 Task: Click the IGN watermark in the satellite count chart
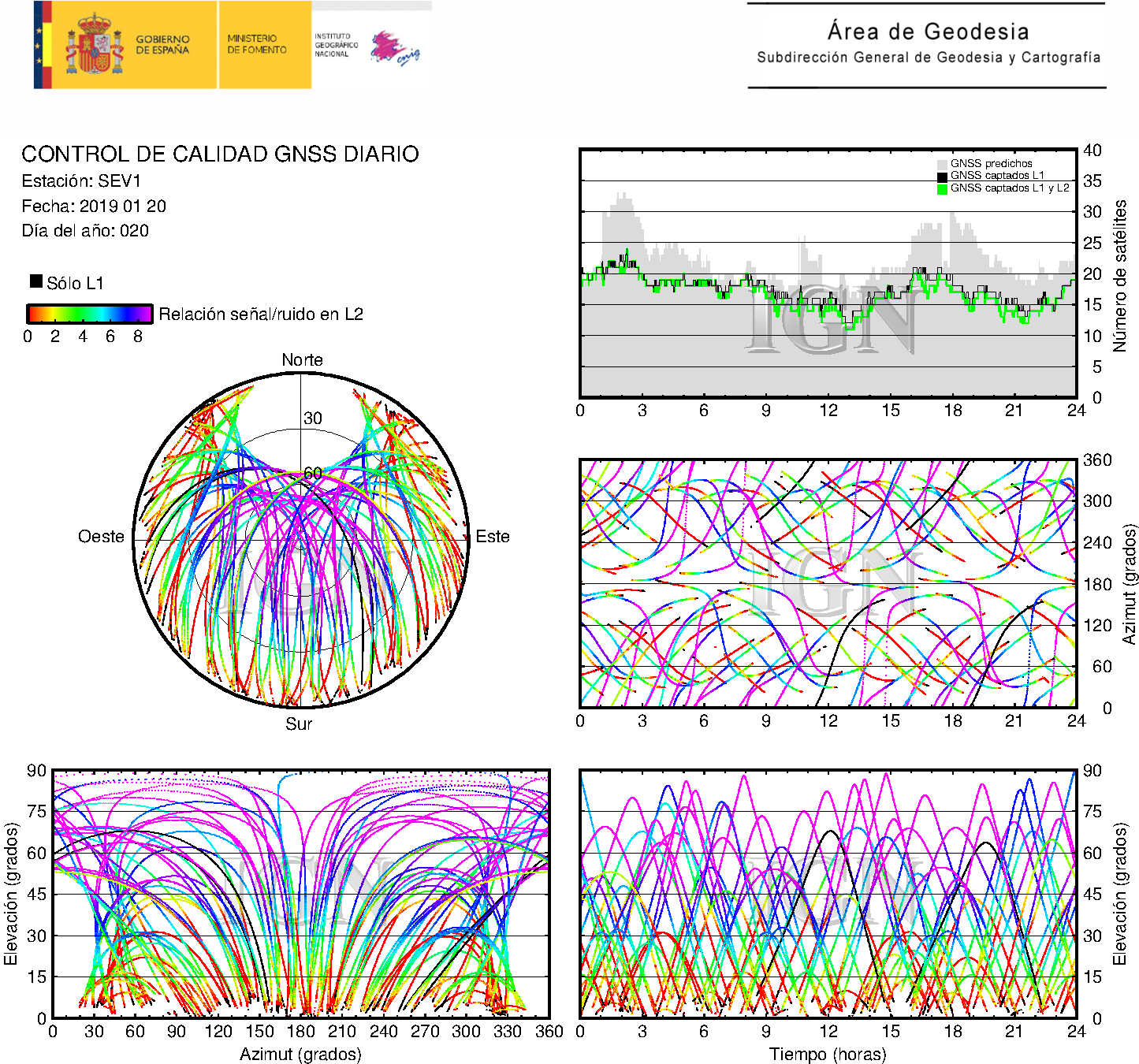pos(832,319)
